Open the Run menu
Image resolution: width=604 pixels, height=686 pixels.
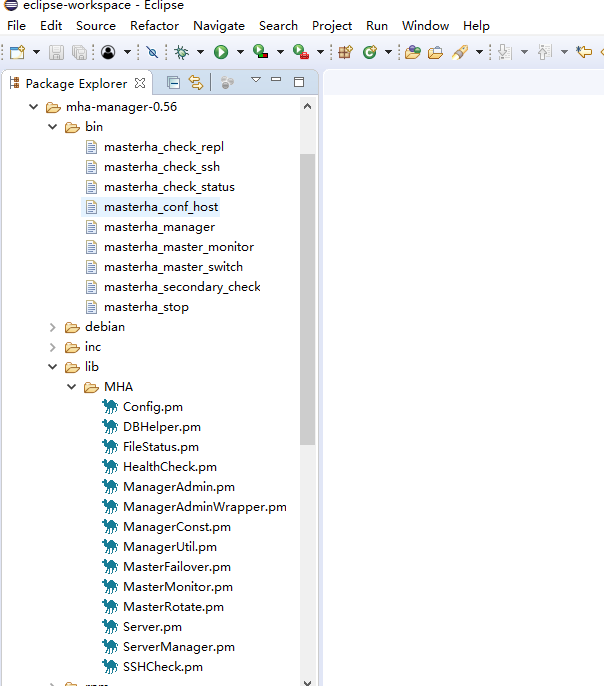(377, 26)
